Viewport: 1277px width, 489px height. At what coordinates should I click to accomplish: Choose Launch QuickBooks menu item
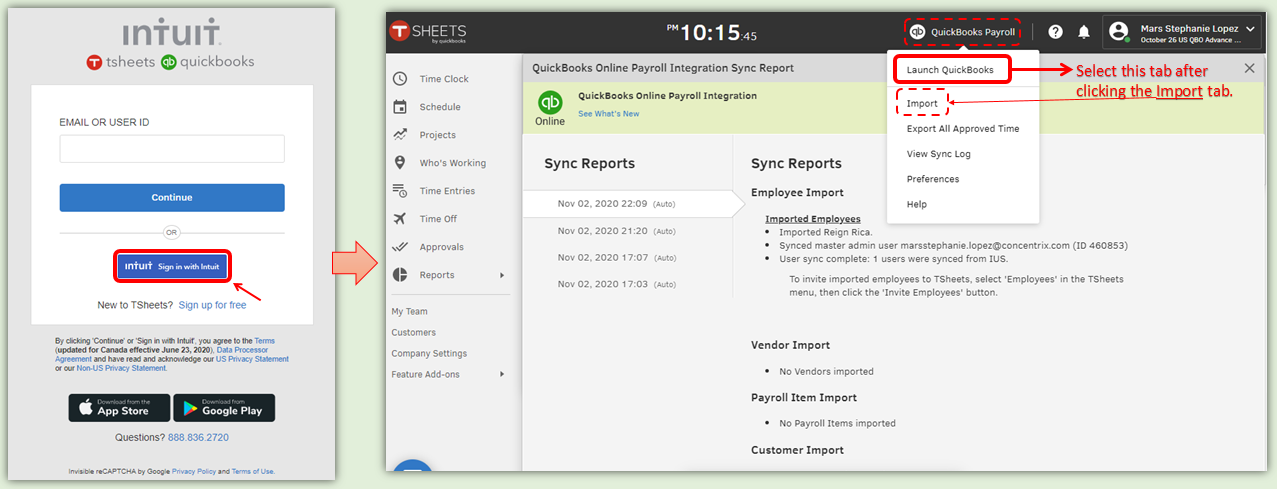[950, 70]
